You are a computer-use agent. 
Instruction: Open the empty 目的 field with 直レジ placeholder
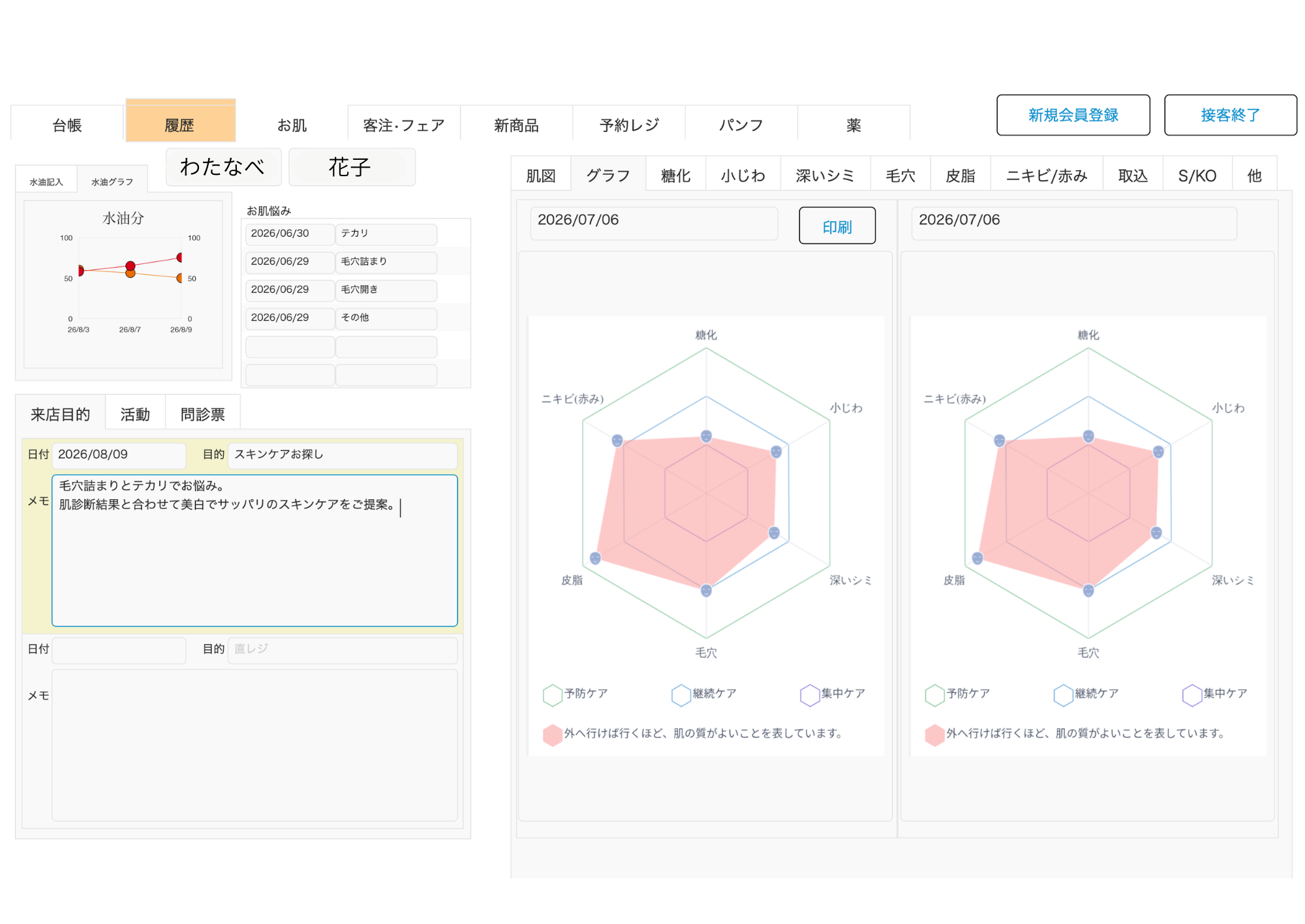coord(343,649)
